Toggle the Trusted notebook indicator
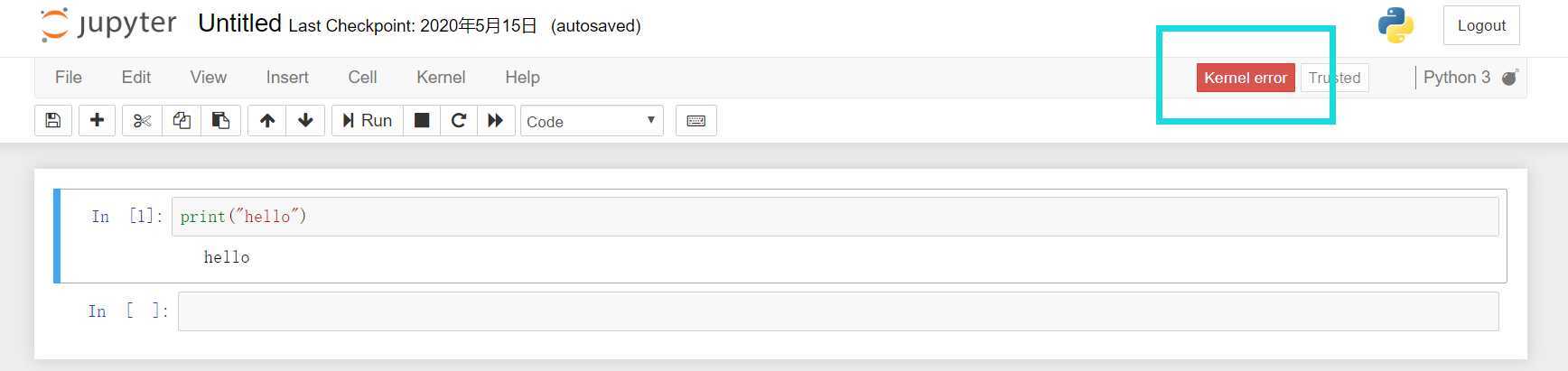Screen dimensions: 1568x371 pos(1334,78)
